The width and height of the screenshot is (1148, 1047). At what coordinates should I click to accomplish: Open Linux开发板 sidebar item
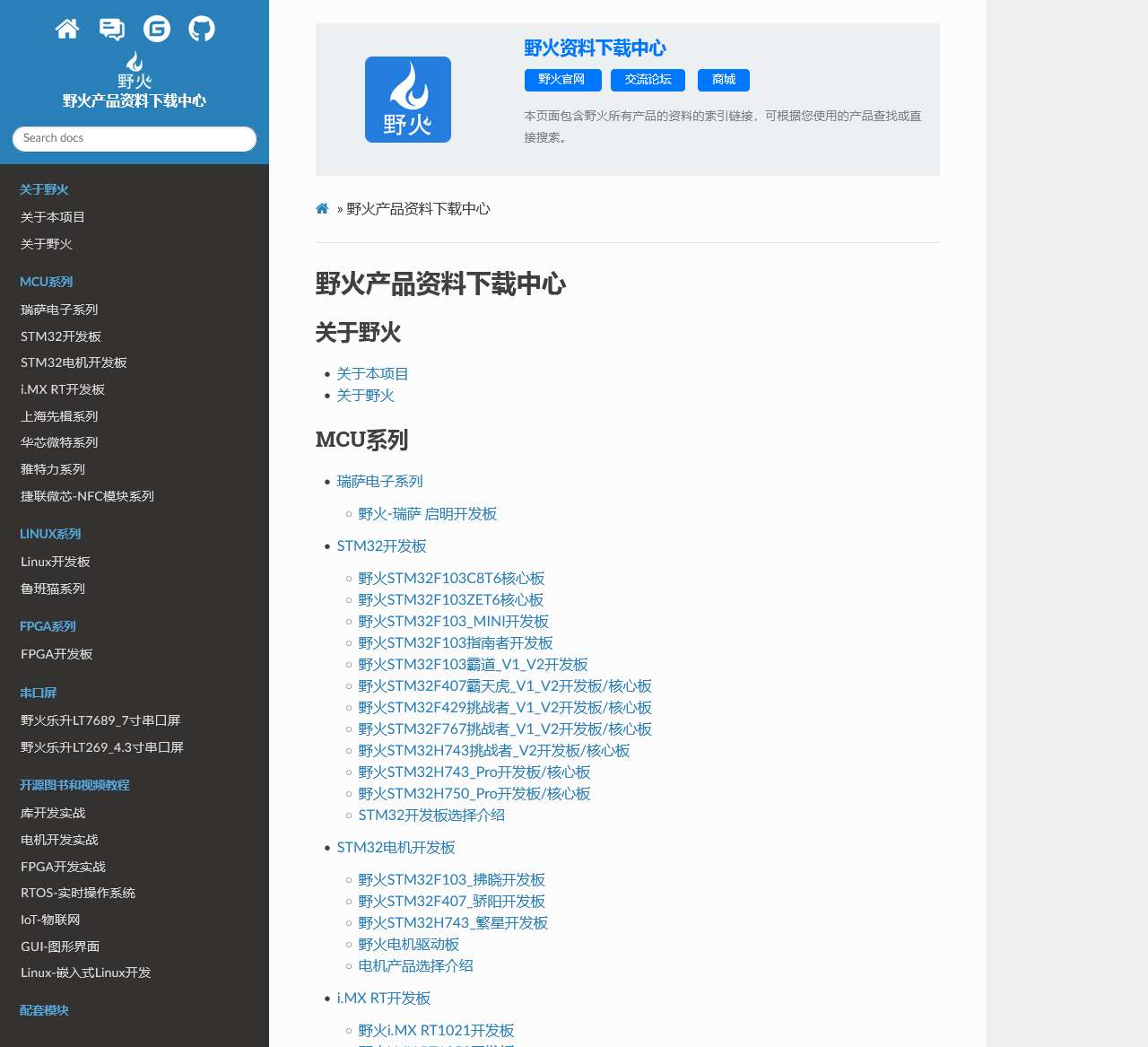coord(56,562)
